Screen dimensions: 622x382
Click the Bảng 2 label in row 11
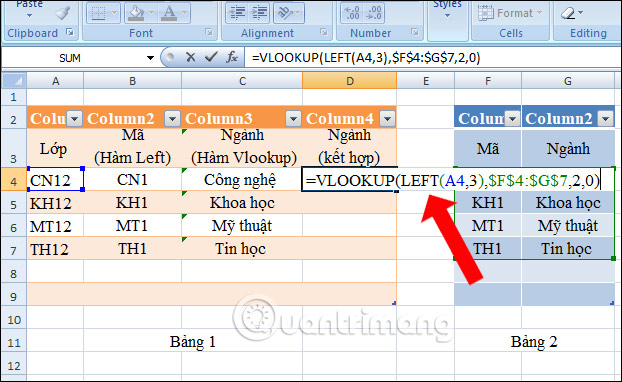pos(534,342)
